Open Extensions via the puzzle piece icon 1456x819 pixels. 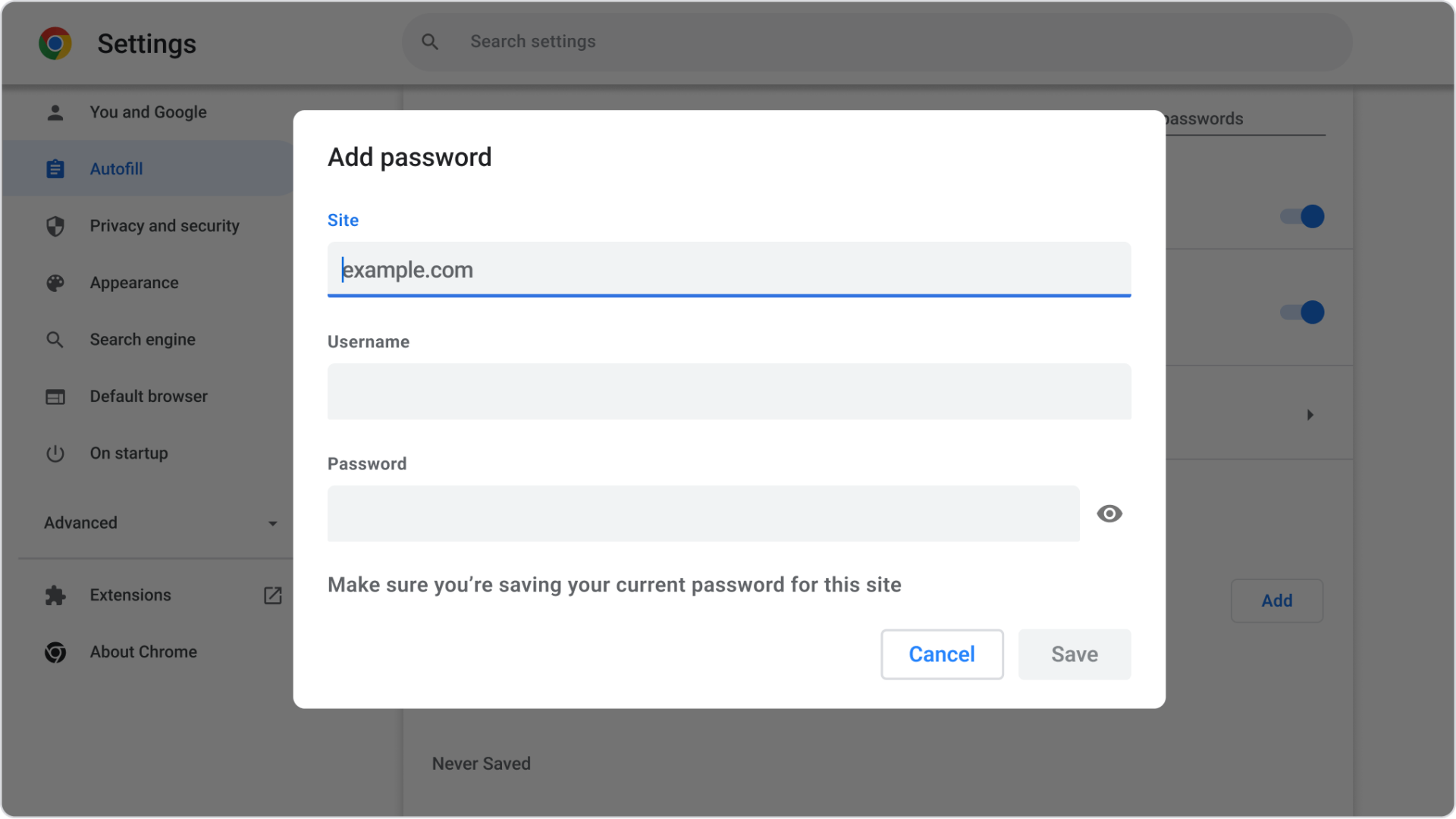pyautogui.click(x=55, y=595)
